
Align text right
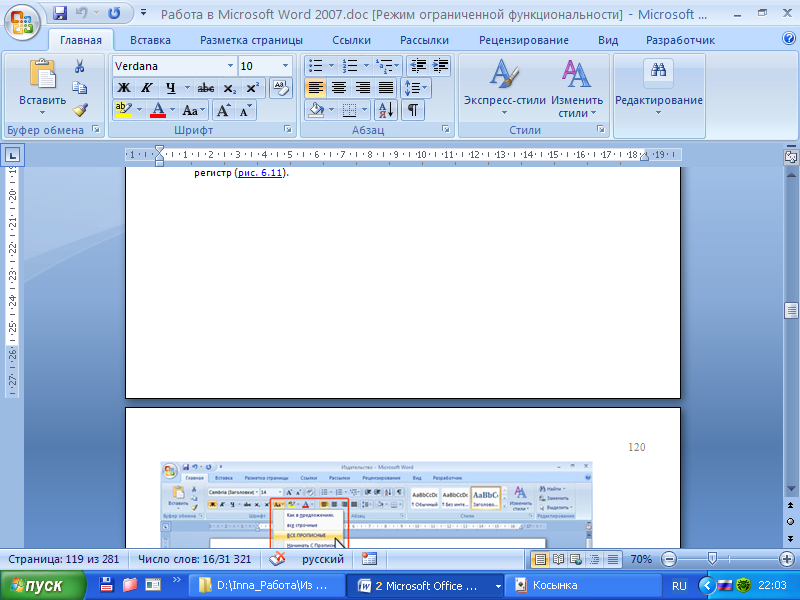362,88
